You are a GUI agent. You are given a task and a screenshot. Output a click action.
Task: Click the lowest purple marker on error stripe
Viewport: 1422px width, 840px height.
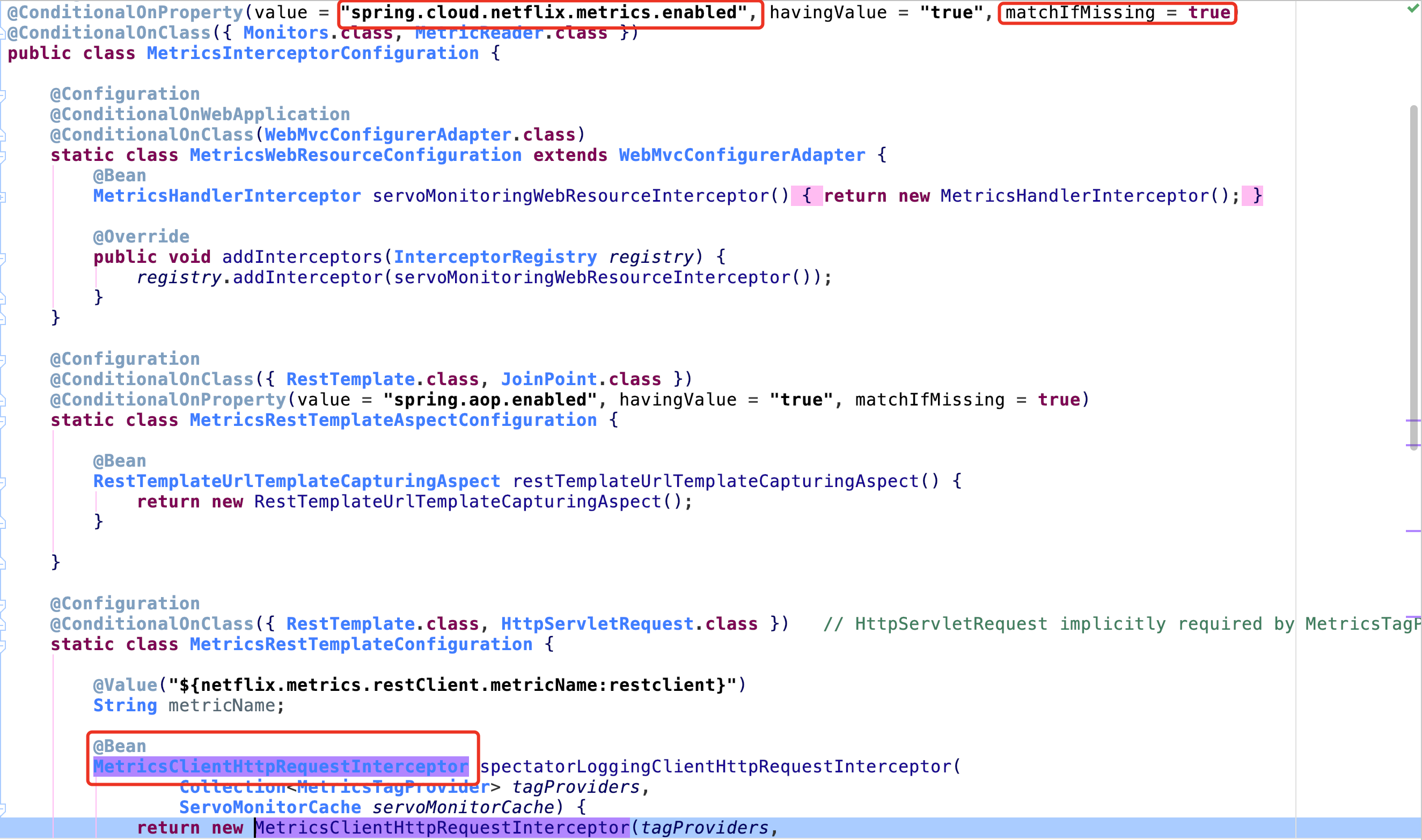pos(1412,616)
